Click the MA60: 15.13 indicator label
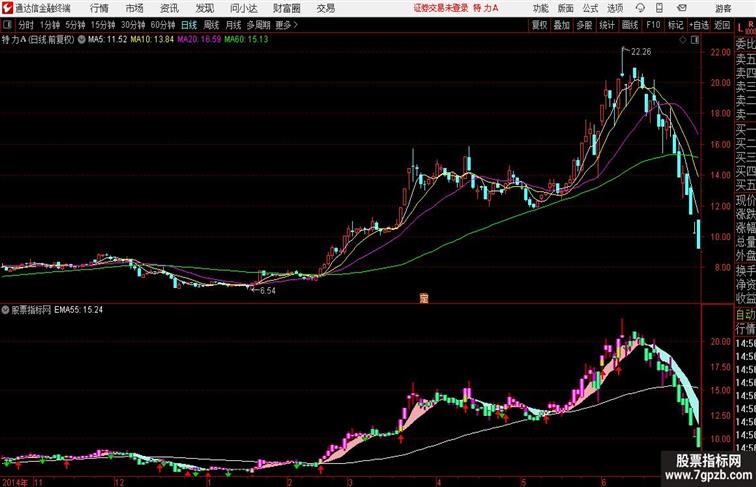Screen dimensions: 756x487 coord(246,40)
